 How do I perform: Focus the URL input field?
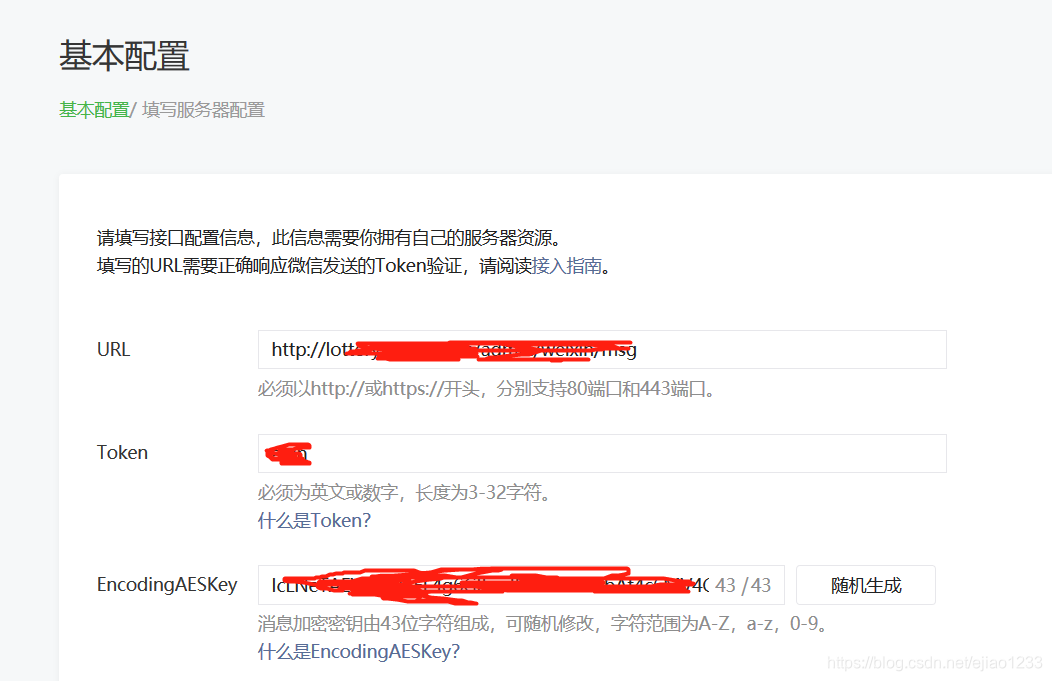pos(602,350)
